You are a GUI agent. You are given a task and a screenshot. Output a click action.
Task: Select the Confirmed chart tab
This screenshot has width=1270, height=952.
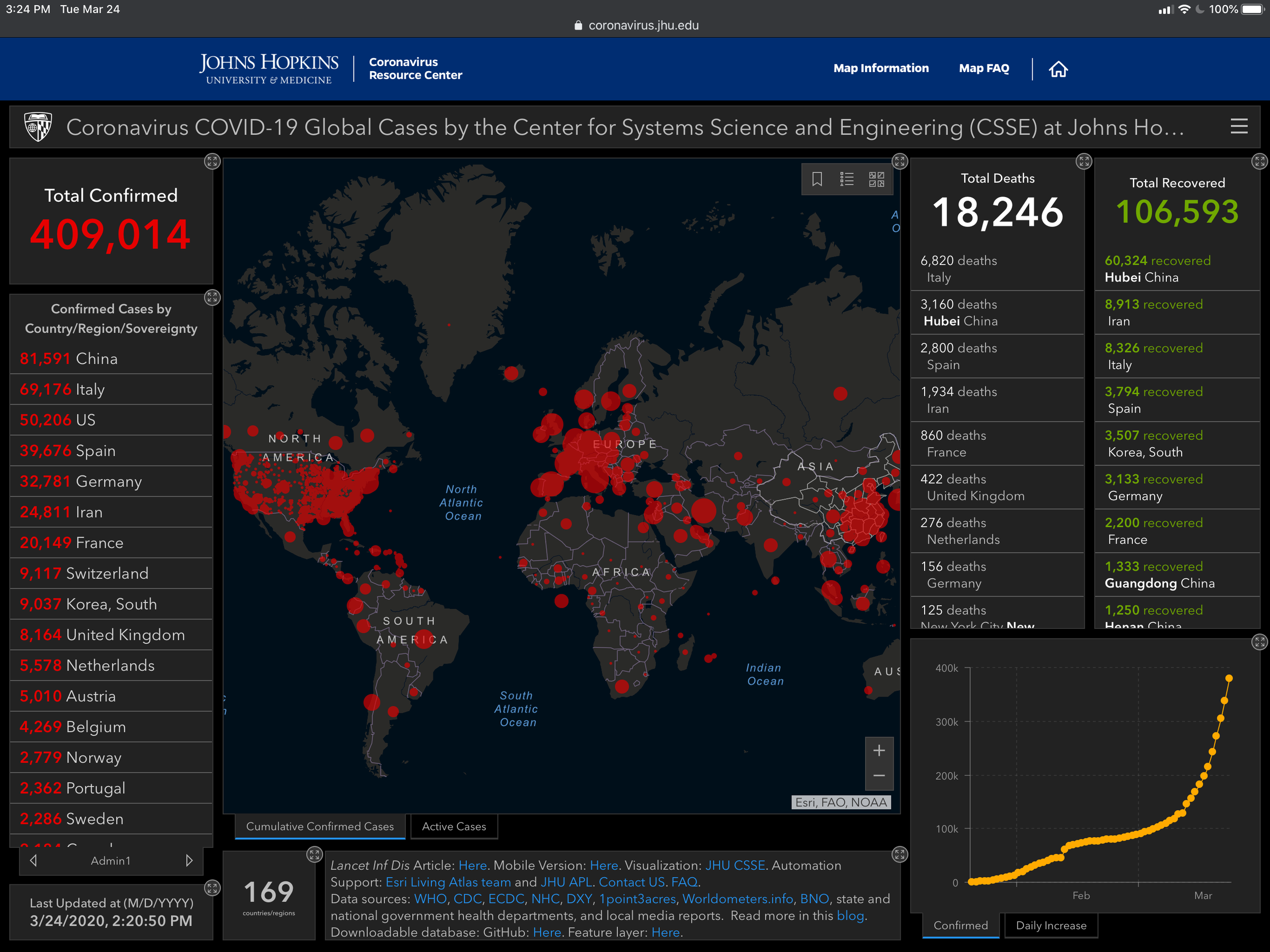[x=960, y=925]
